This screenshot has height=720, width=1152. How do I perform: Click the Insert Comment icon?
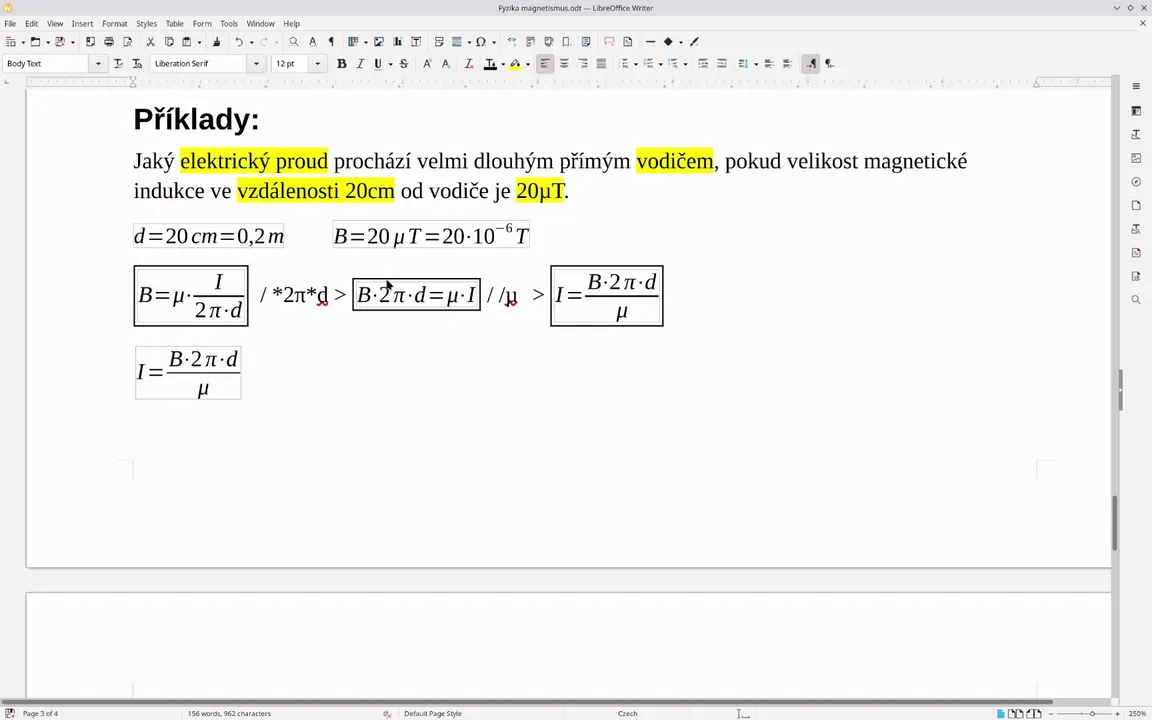pos(608,42)
